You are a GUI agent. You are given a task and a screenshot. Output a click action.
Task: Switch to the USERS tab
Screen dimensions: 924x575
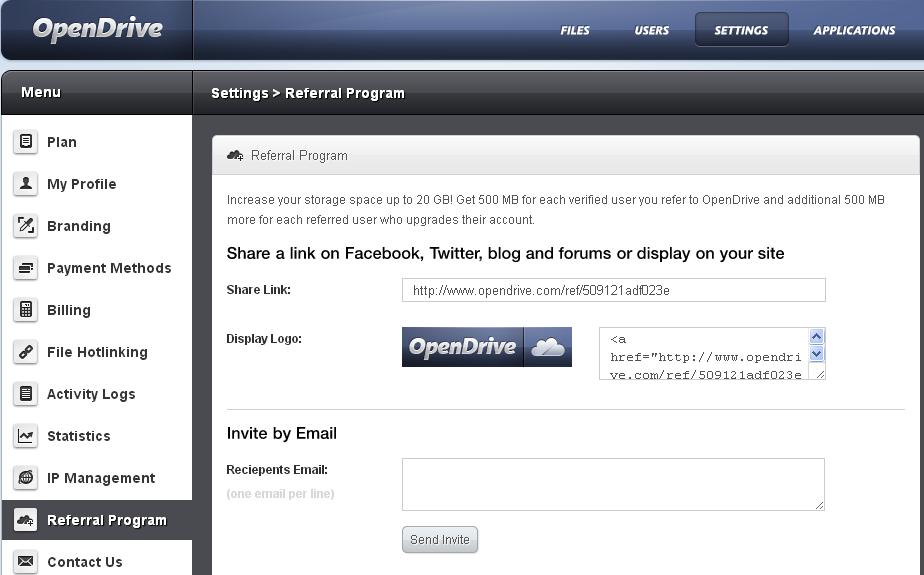point(652,30)
